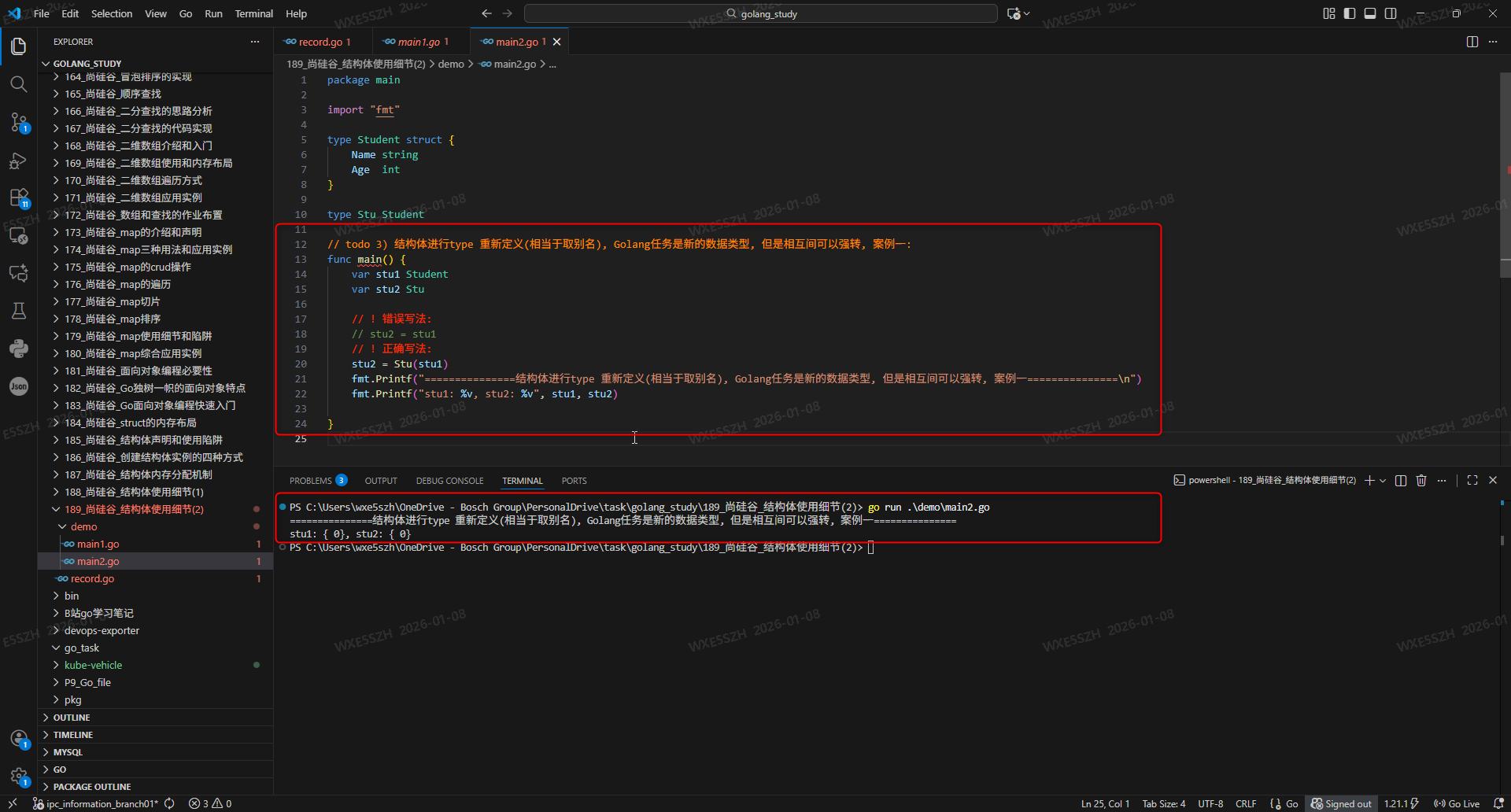Viewport: 1511px width, 812px height.
Task: Switch to the PROBLEMS panel tab
Action: click(x=318, y=480)
